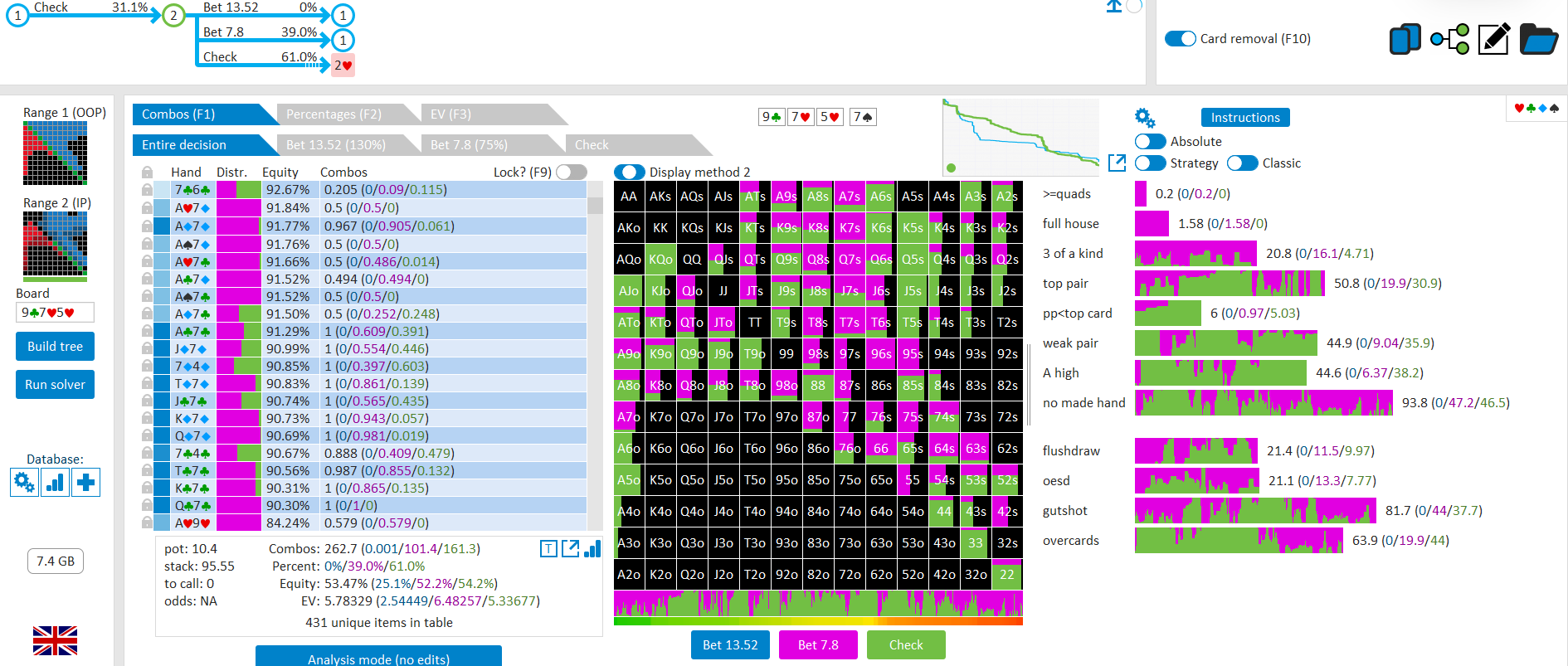Click the four-suit color selector icon
Viewport: 1568px width, 666px height.
[x=1536, y=108]
